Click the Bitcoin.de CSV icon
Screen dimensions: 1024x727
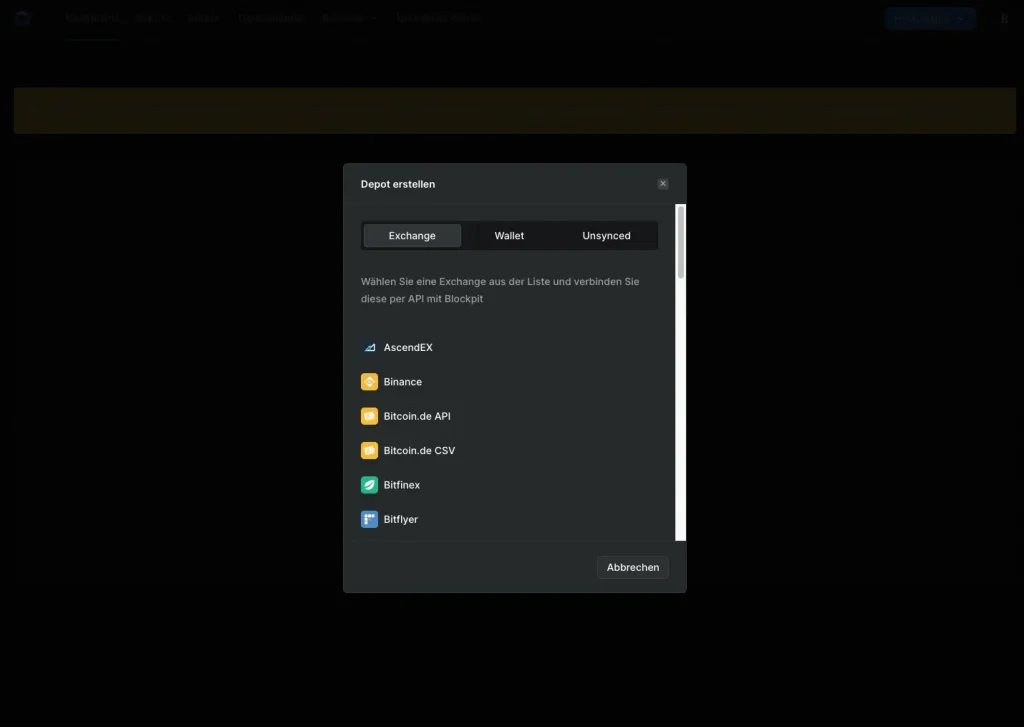tap(369, 451)
